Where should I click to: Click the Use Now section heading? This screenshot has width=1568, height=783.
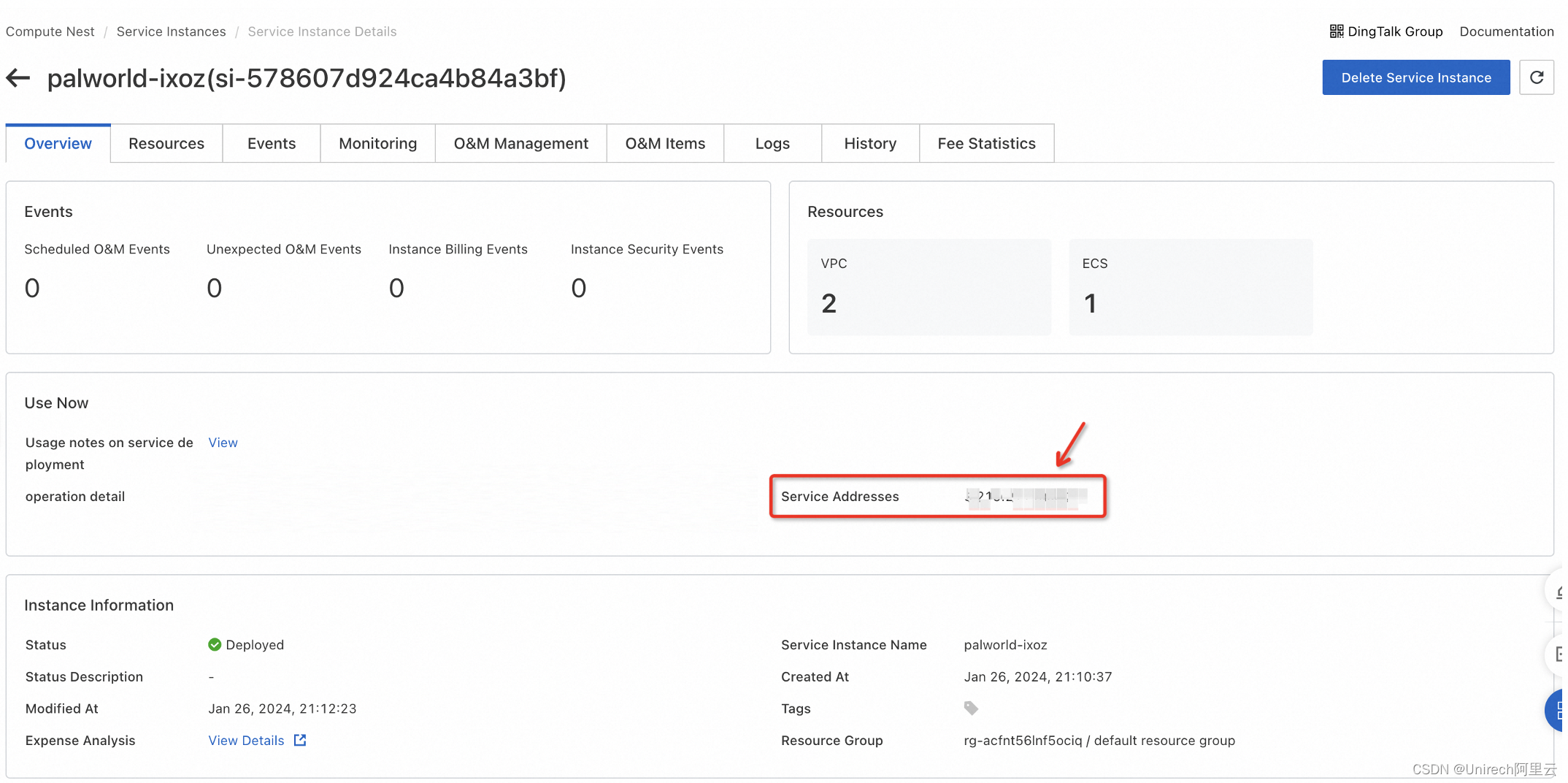pos(56,403)
